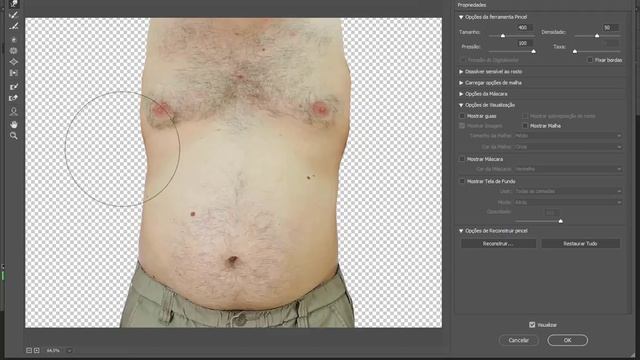The width and height of the screenshot is (640, 360).
Task: Select the Smooth tool
Action: point(13,27)
